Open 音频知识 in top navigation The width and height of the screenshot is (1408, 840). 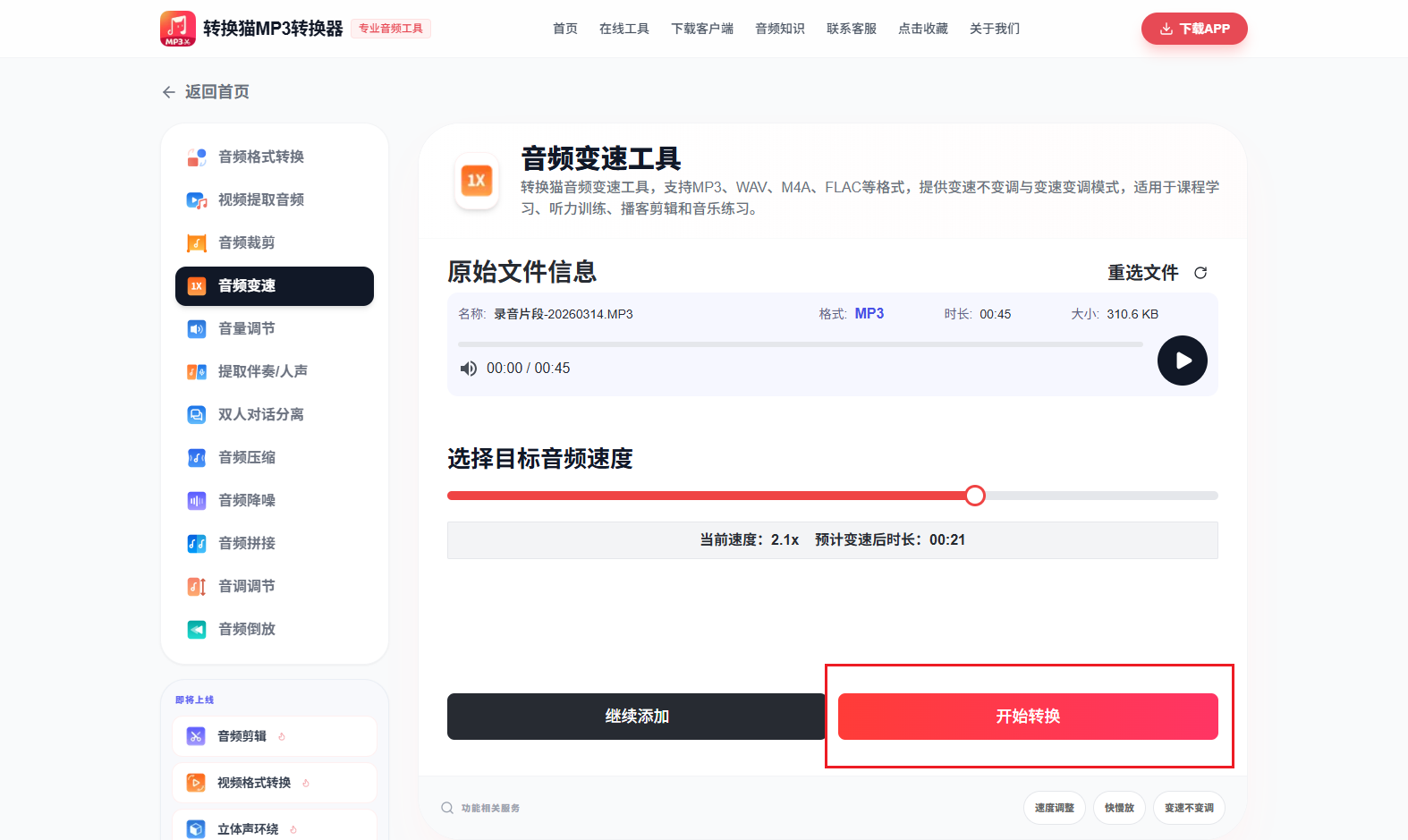click(x=779, y=29)
